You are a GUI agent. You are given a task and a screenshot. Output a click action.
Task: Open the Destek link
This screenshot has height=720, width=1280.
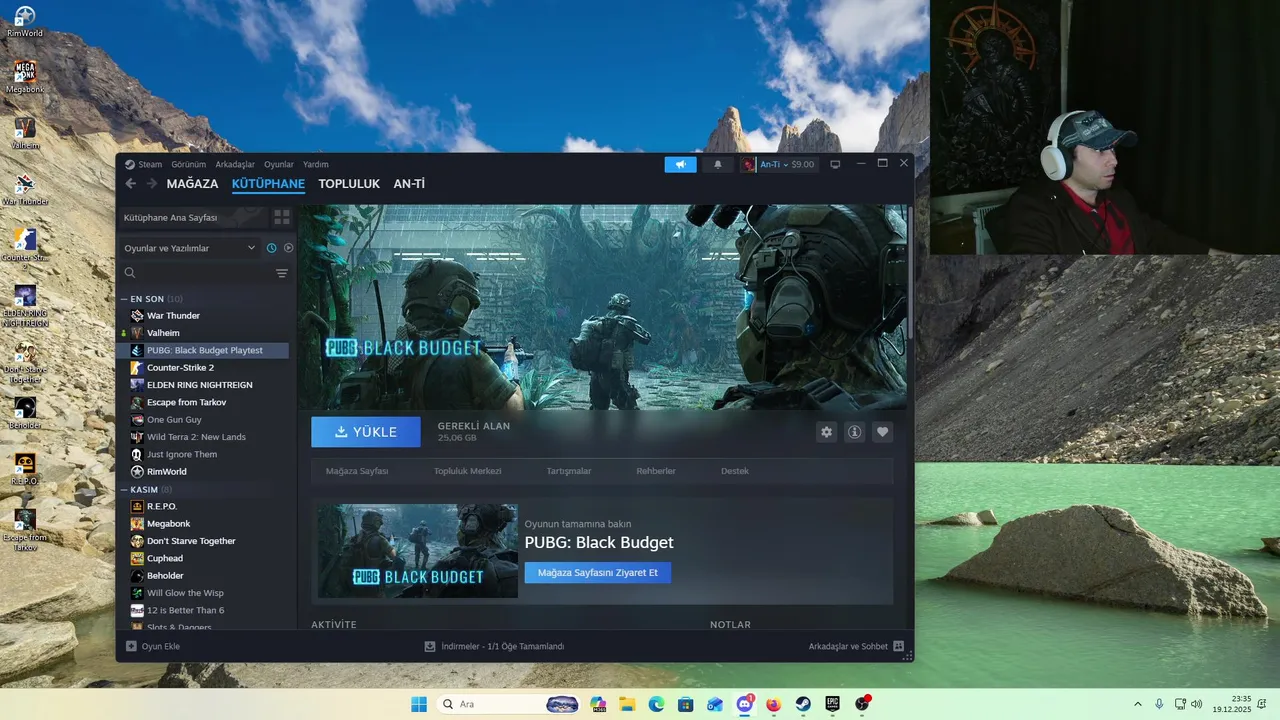(735, 471)
